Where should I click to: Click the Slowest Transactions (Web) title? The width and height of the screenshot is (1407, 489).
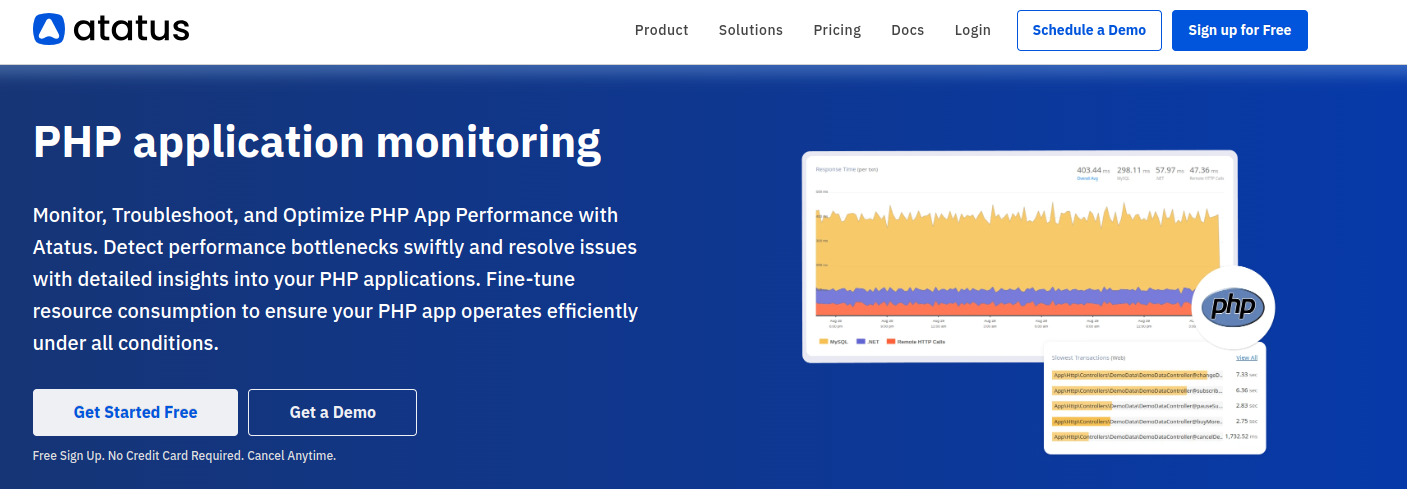point(1089,357)
